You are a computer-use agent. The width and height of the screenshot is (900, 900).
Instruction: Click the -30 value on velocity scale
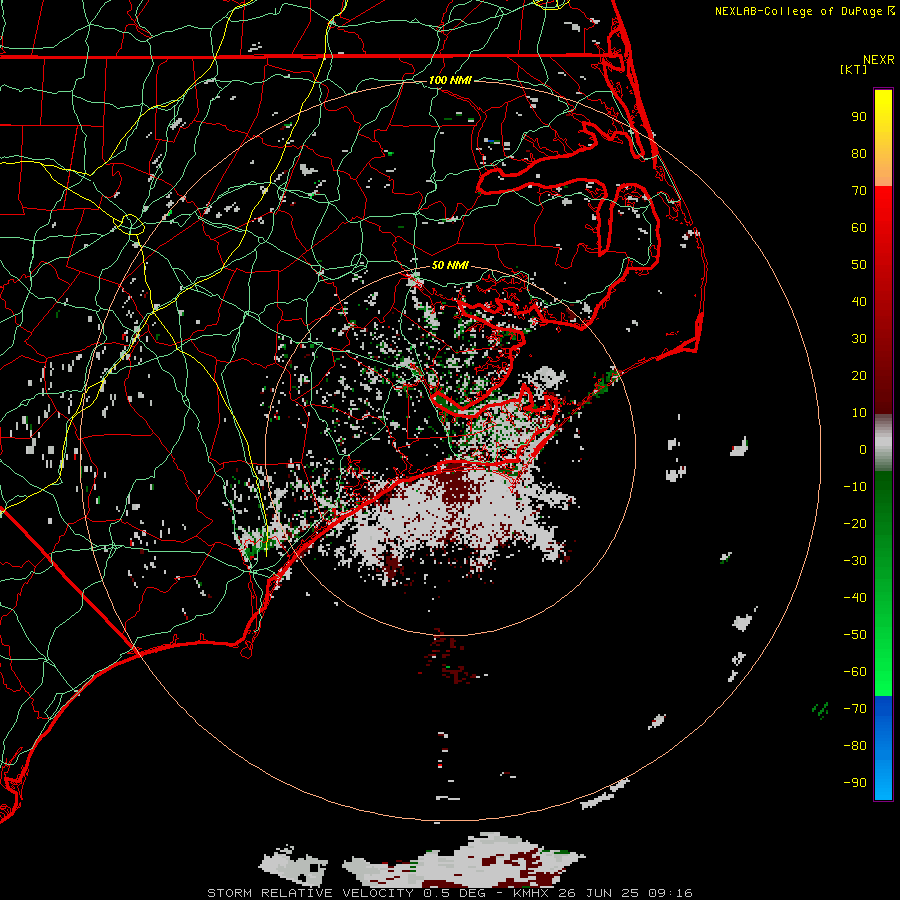click(x=855, y=561)
